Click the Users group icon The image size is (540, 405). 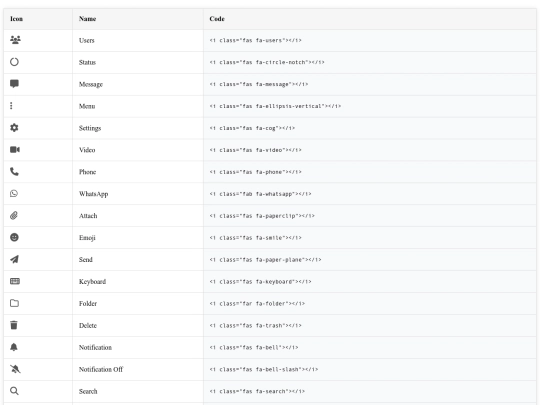(x=15, y=40)
